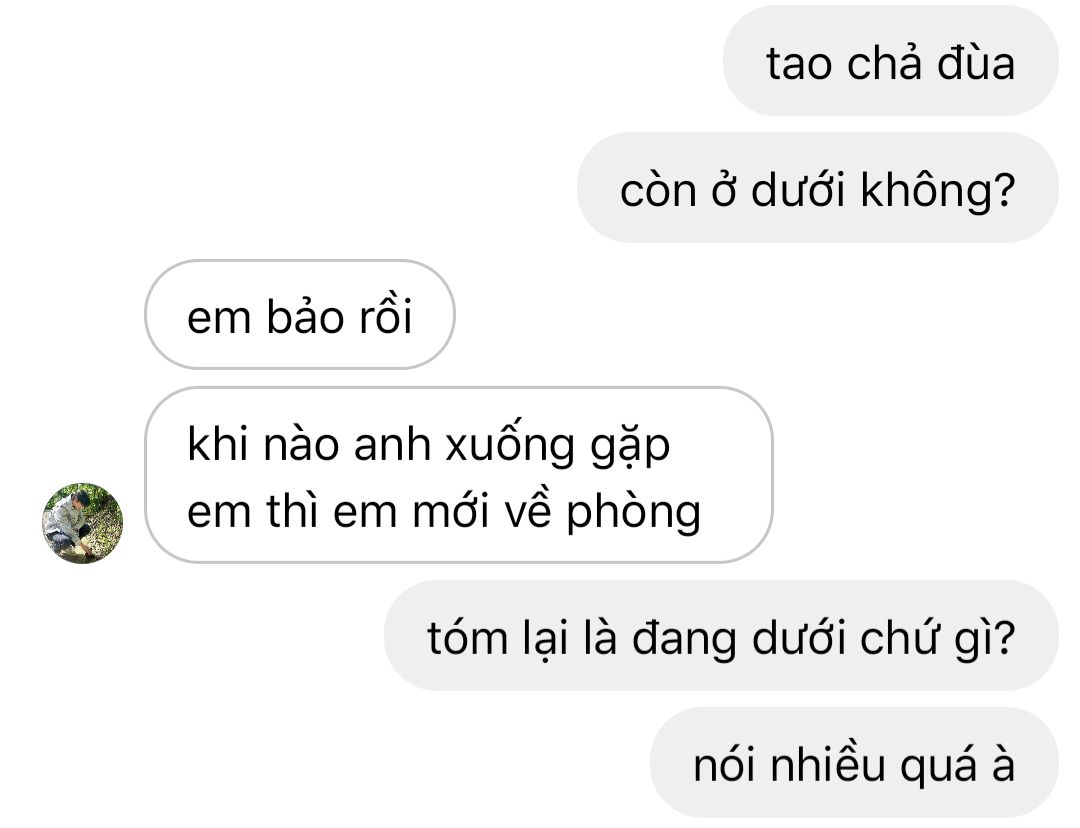1080x828 pixels.
Task: Open the sender's round profile avatar
Action: pos(83,523)
